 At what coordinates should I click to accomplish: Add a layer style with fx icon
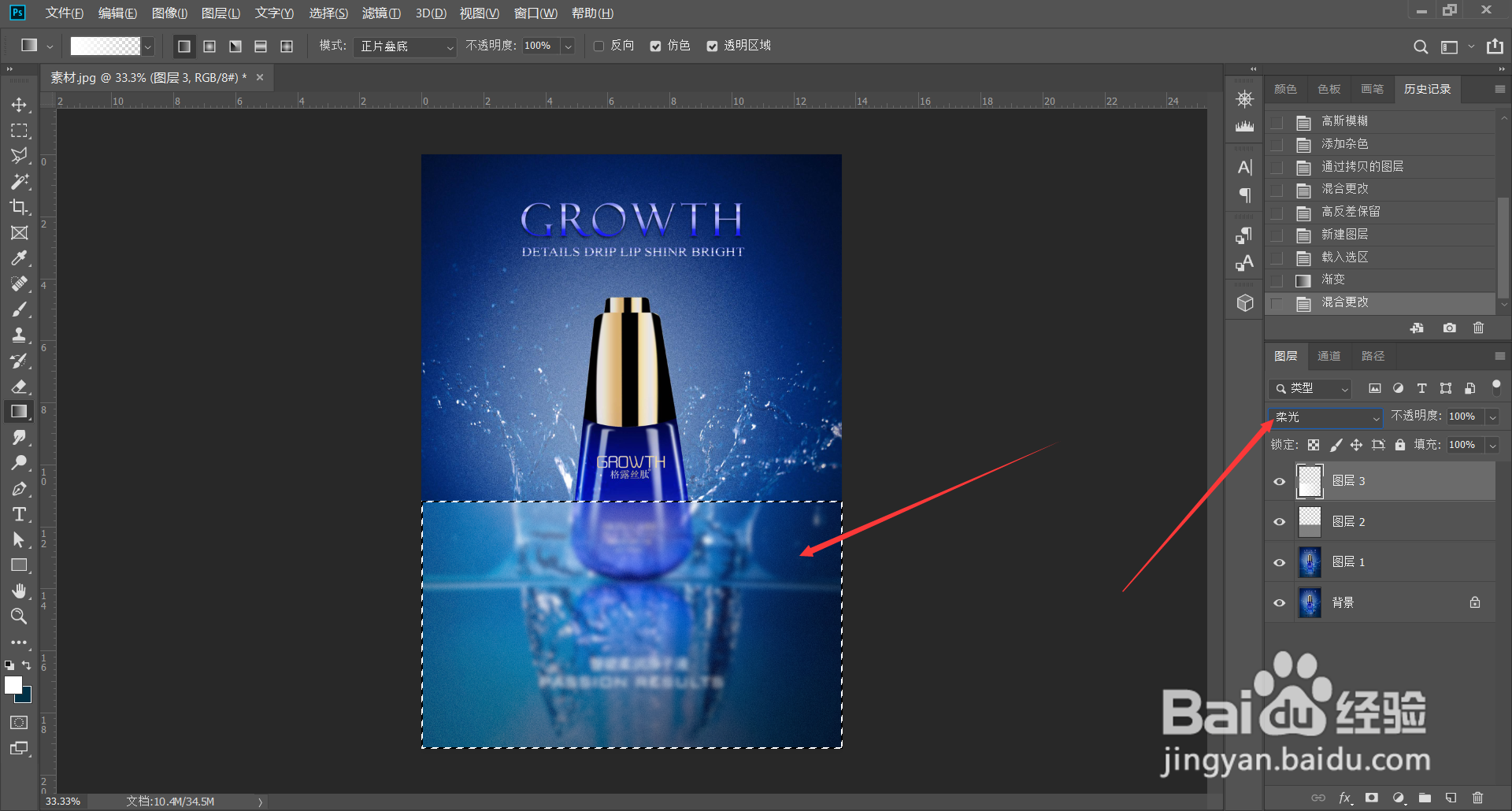(1345, 798)
